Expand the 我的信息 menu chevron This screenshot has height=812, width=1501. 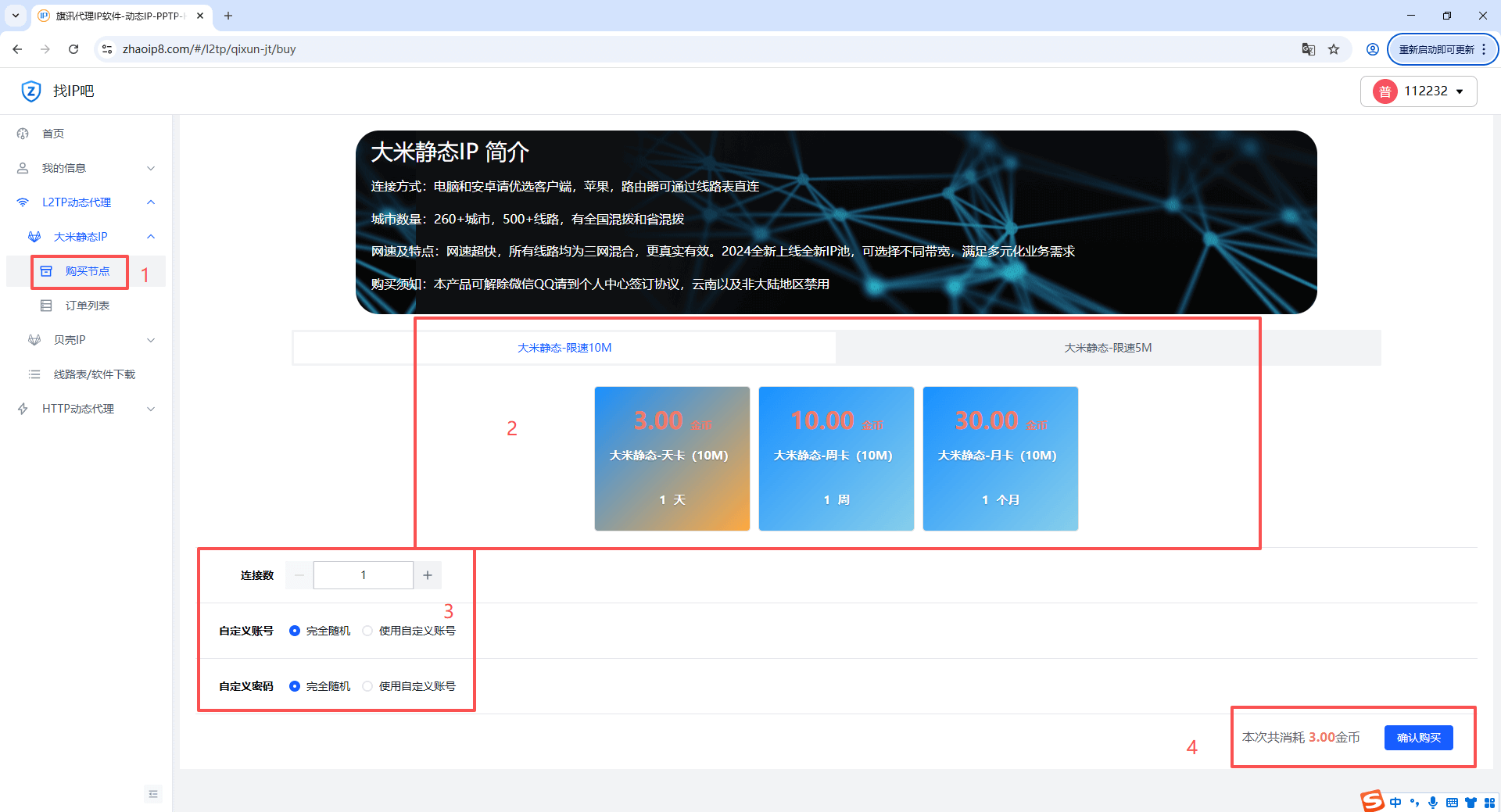(151, 168)
